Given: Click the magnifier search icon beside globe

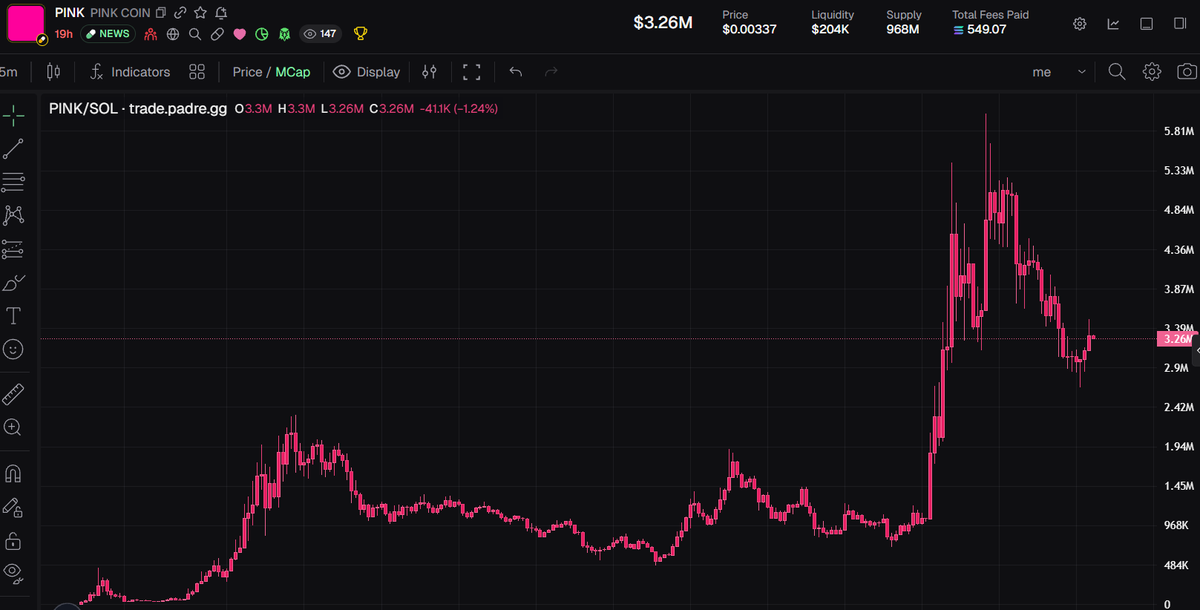Looking at the screenshot, I should 195,34.
